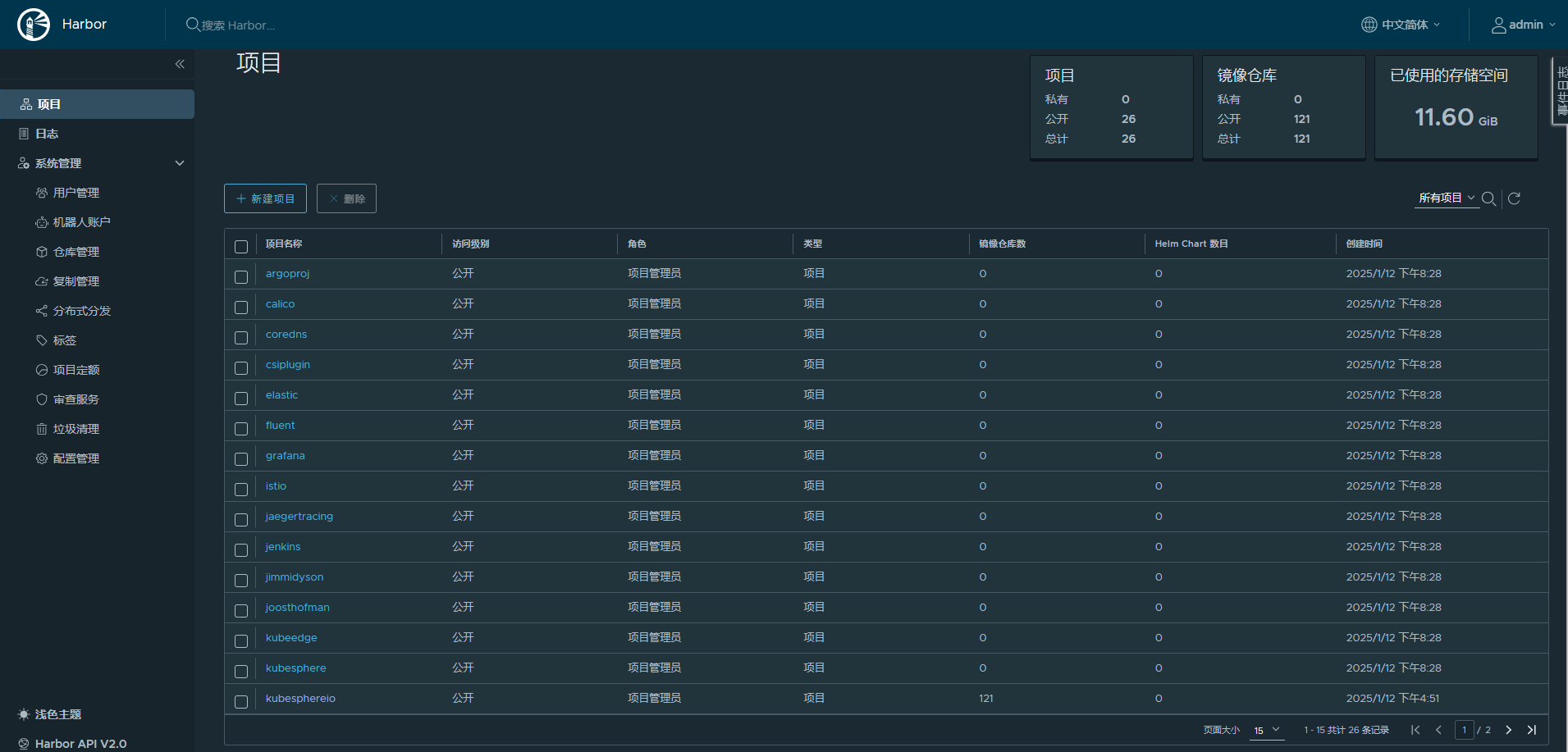
Task: Click the 新建项目 button
Action: (265, 198)
